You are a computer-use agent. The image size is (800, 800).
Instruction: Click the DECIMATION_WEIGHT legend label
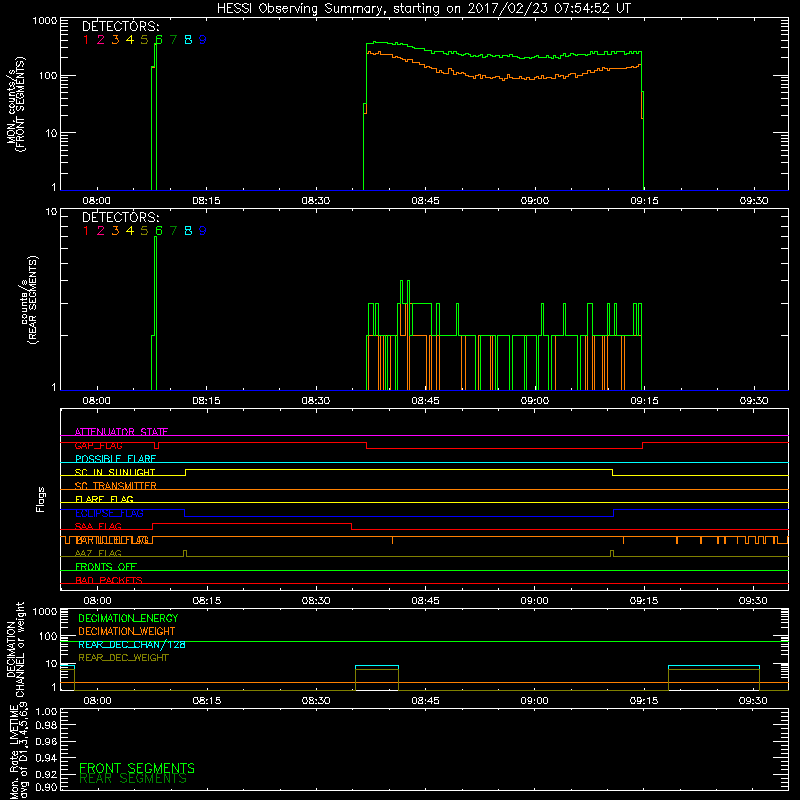(127, 631)
